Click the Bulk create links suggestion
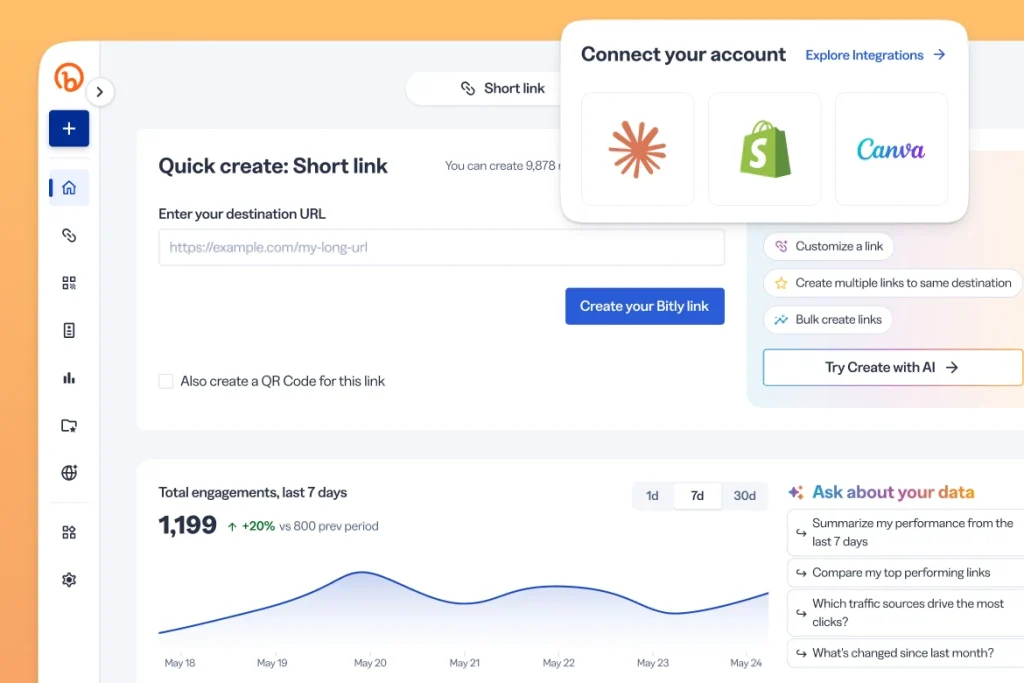This screenshot has width=1024, height=683. [827, 319]
